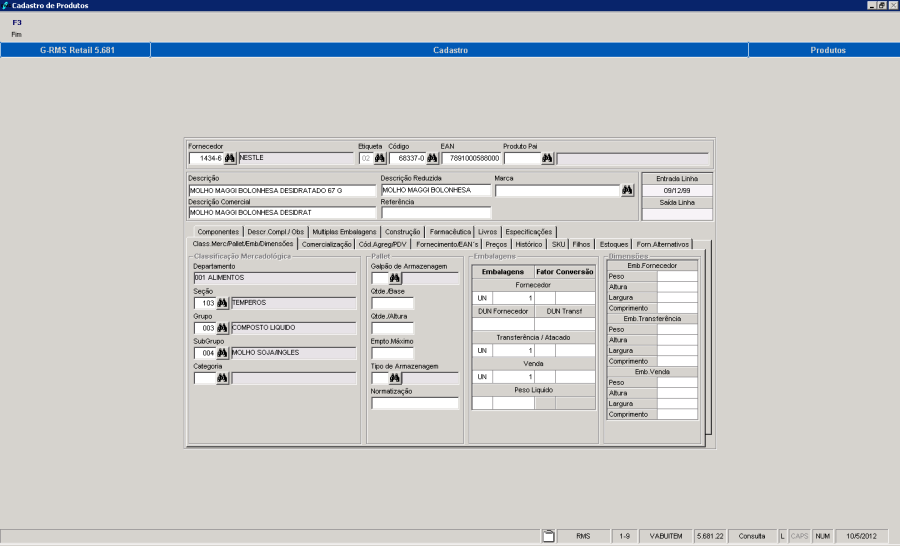This screenshot has width=900, height=546.
Task: Open Grupo lookup binoculars beside 003
Action: point(222,328)
